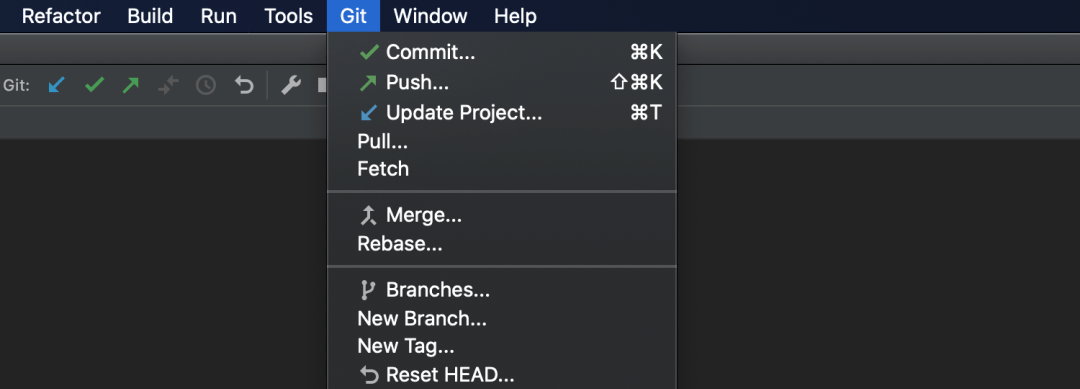Click the green Push arrow in Git toolbar
Viewport: 1080px width, 389px height.
[130, 85]
